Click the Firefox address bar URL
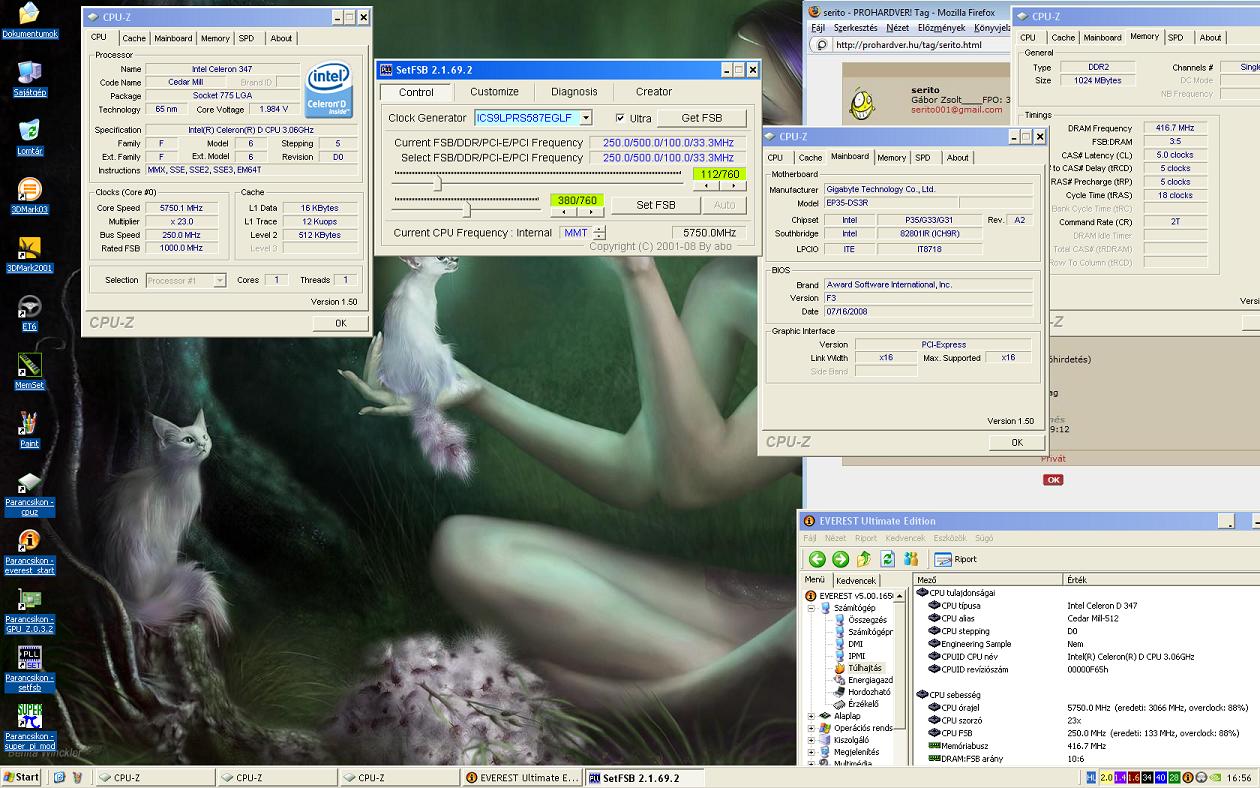The image size is (1260, 788). pyautogui.click(x=909, y=44)
